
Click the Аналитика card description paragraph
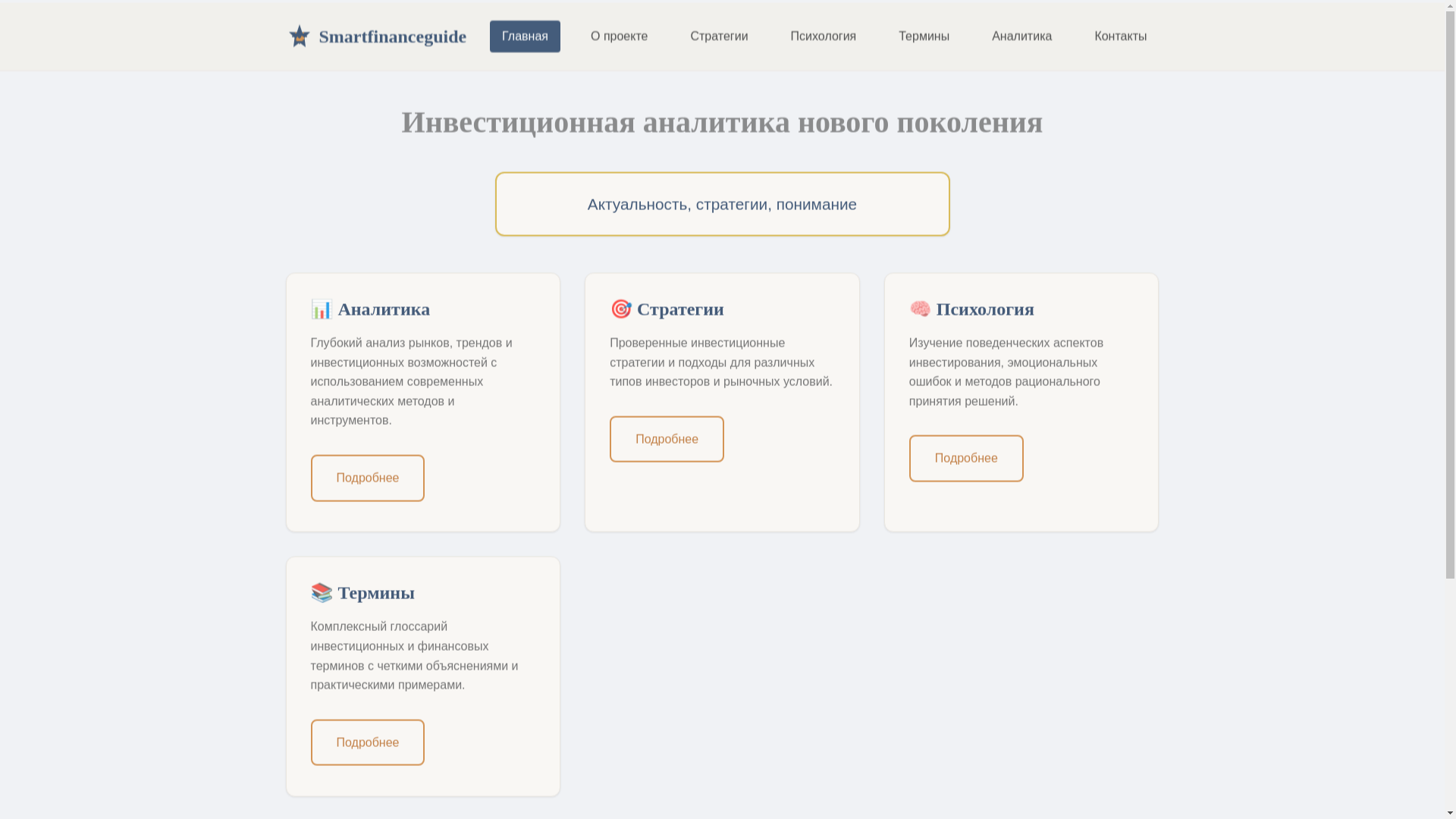coord(412,381)
